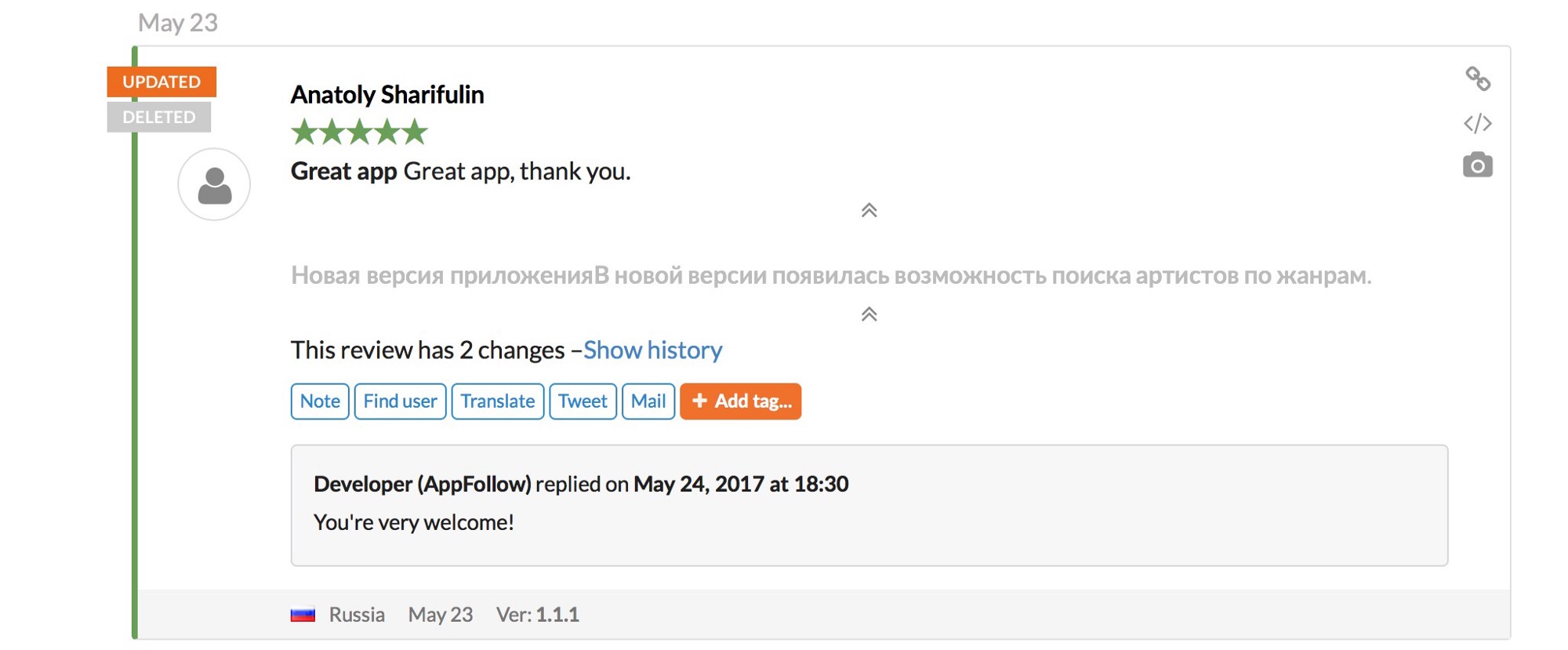
Task: Click the UPDATED status label
Action: click(x=162, y=82)
